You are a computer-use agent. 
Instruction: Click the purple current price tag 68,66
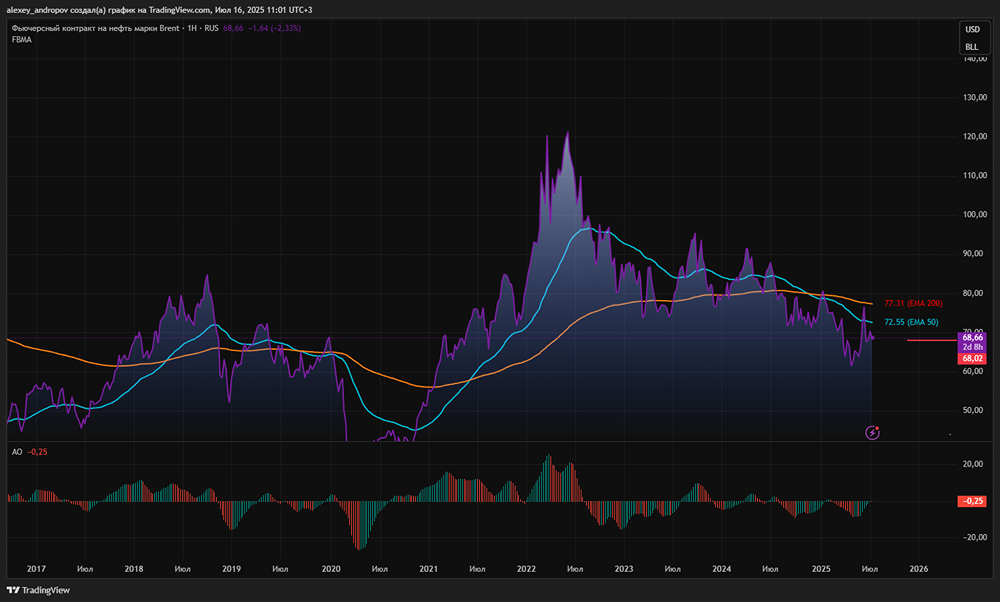coord(973,338)
